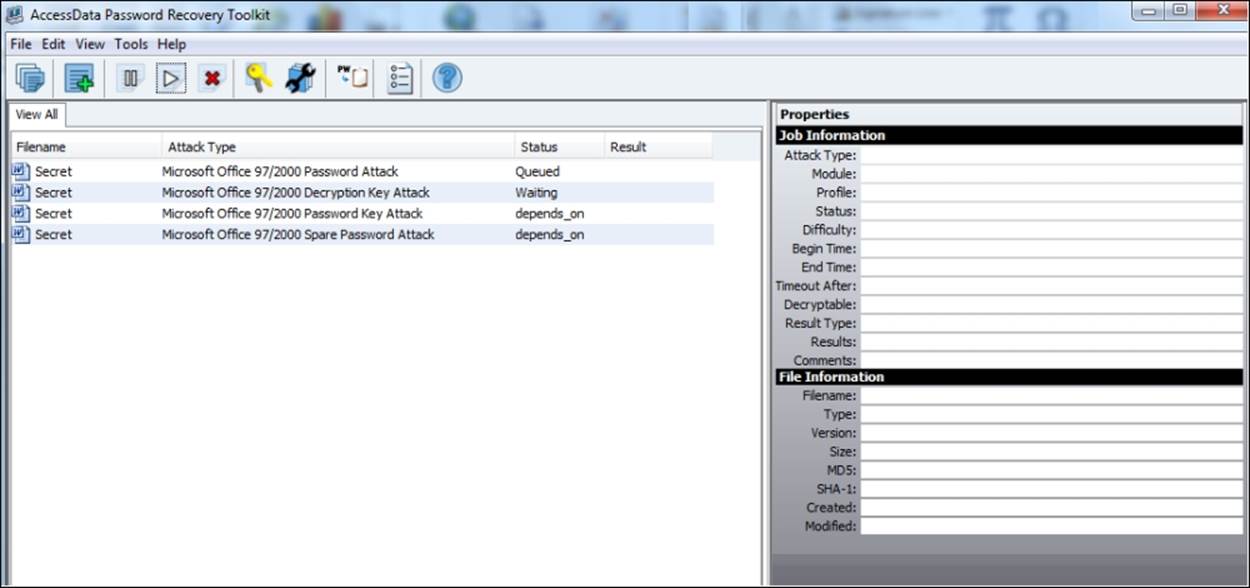
Task: Click the Timeout After property value field
Action: tap(1052, 286)
